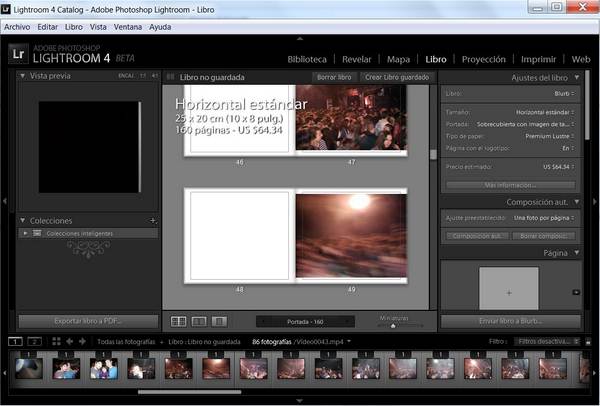Screen dimensions: 600x406
Task: Click the Lr Lightroom logo badge
Action: pyautogui.click(x=18, y=54)
